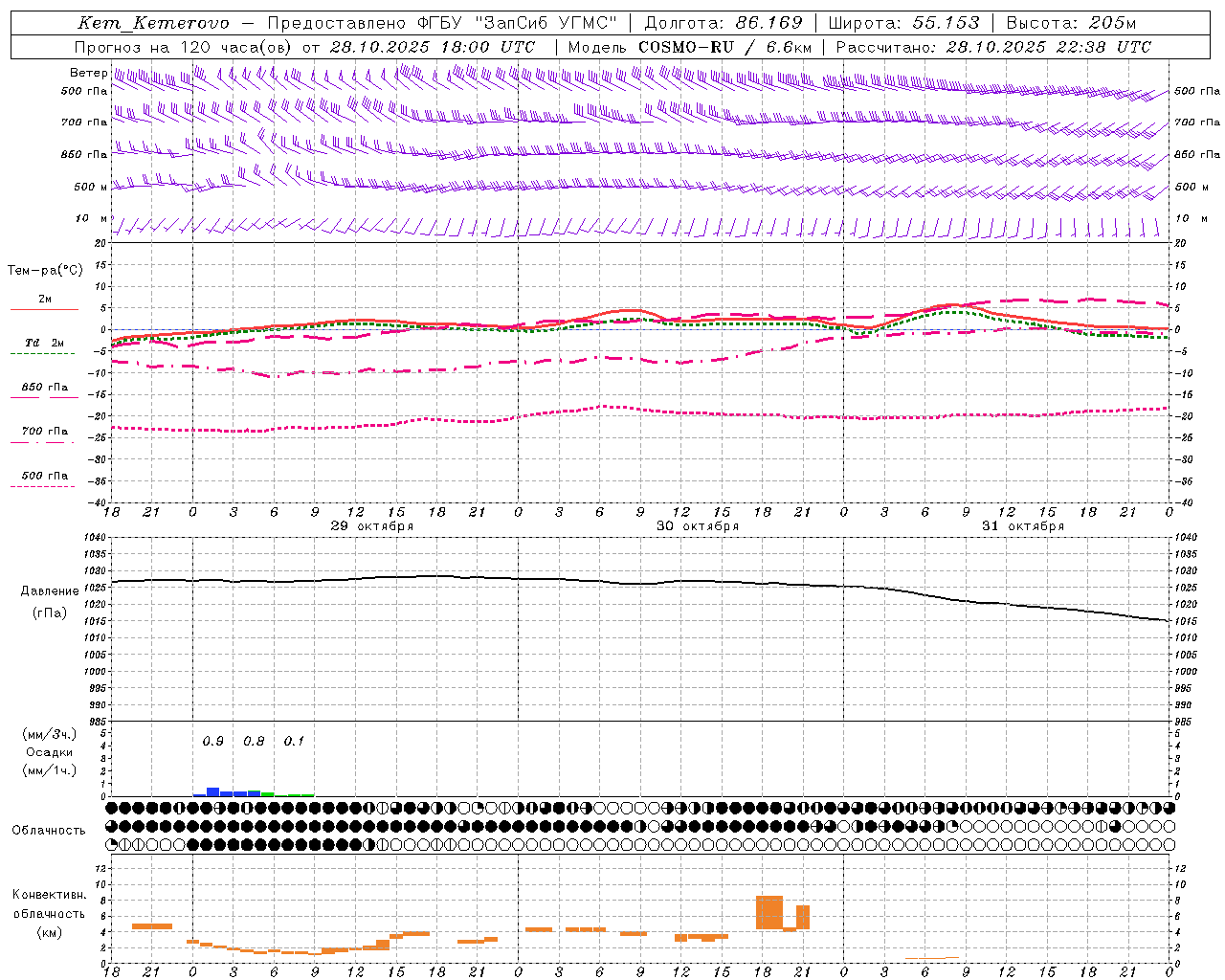
Task: Click the 30 октября date label
Action: pos(698,526)
